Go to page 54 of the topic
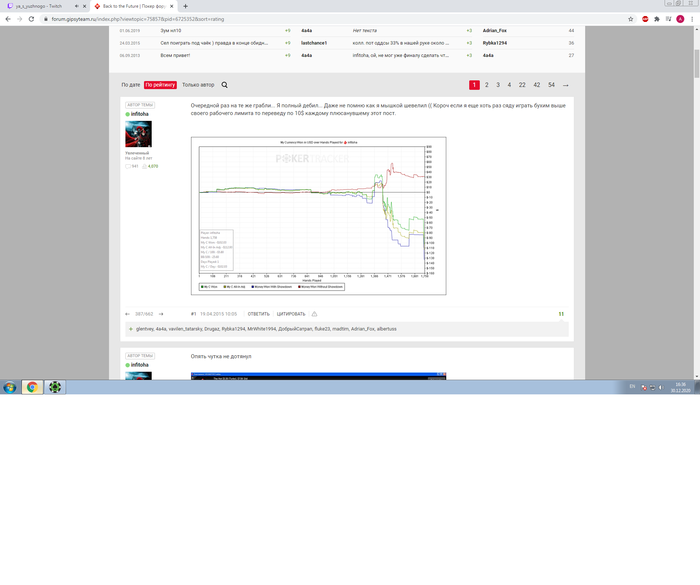This screenshot has width=700, height=585. pos(551,85)
